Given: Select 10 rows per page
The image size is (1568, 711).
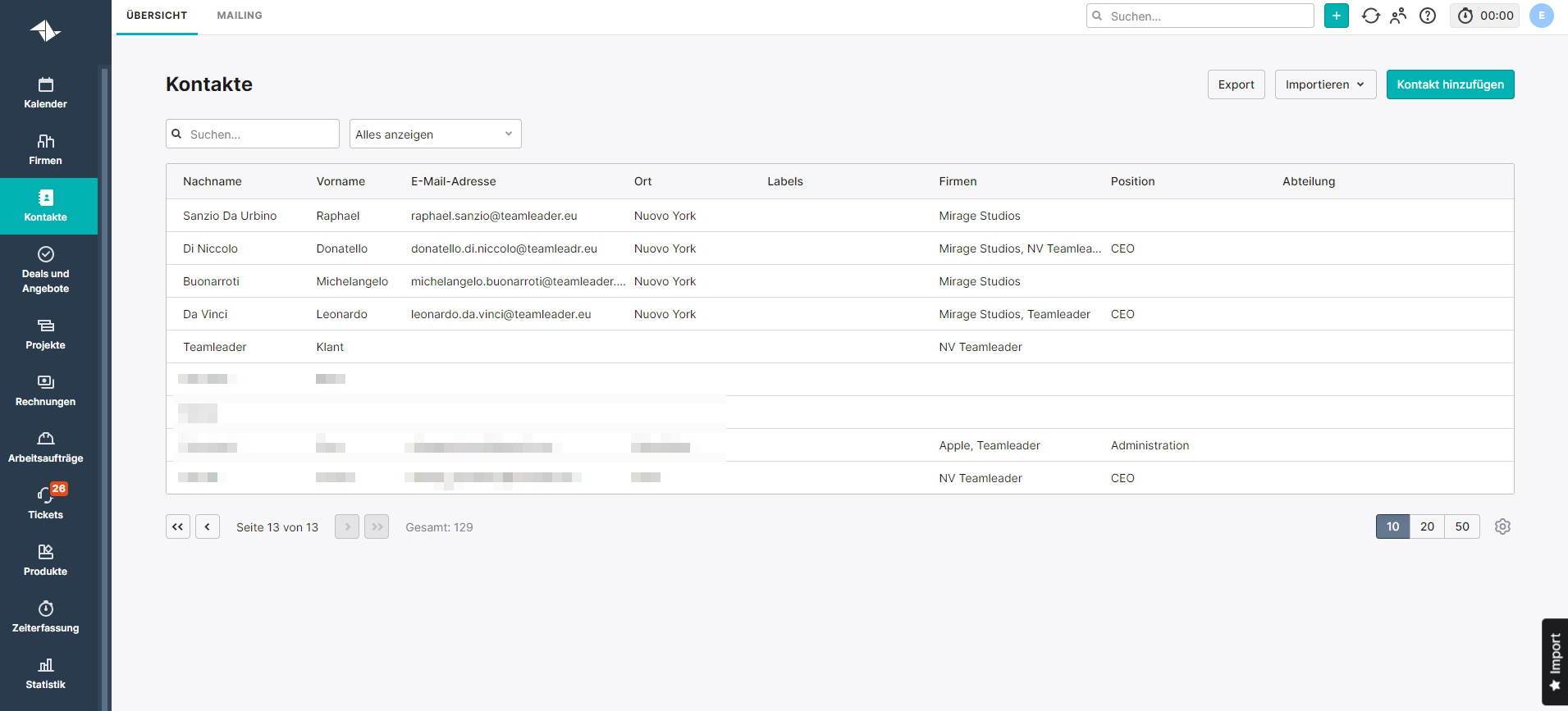Looking at the screenshot, I should 1392,526.
